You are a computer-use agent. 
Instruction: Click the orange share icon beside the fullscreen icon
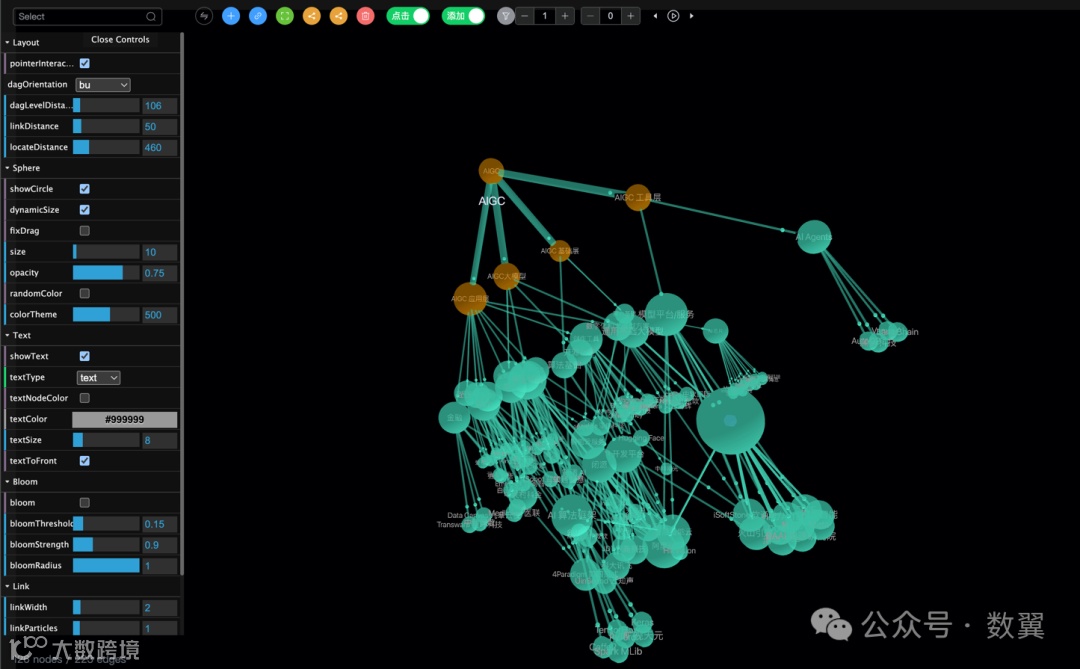[311, 16]
